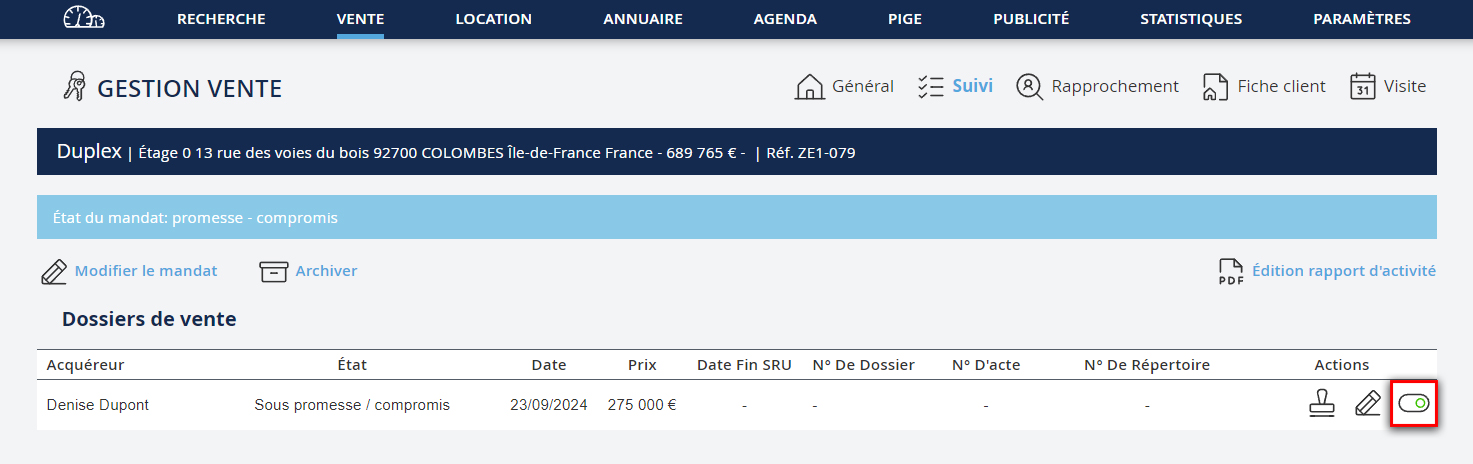
Task: Open the STATISTIQUES menu
Action: pos(1191,19)
